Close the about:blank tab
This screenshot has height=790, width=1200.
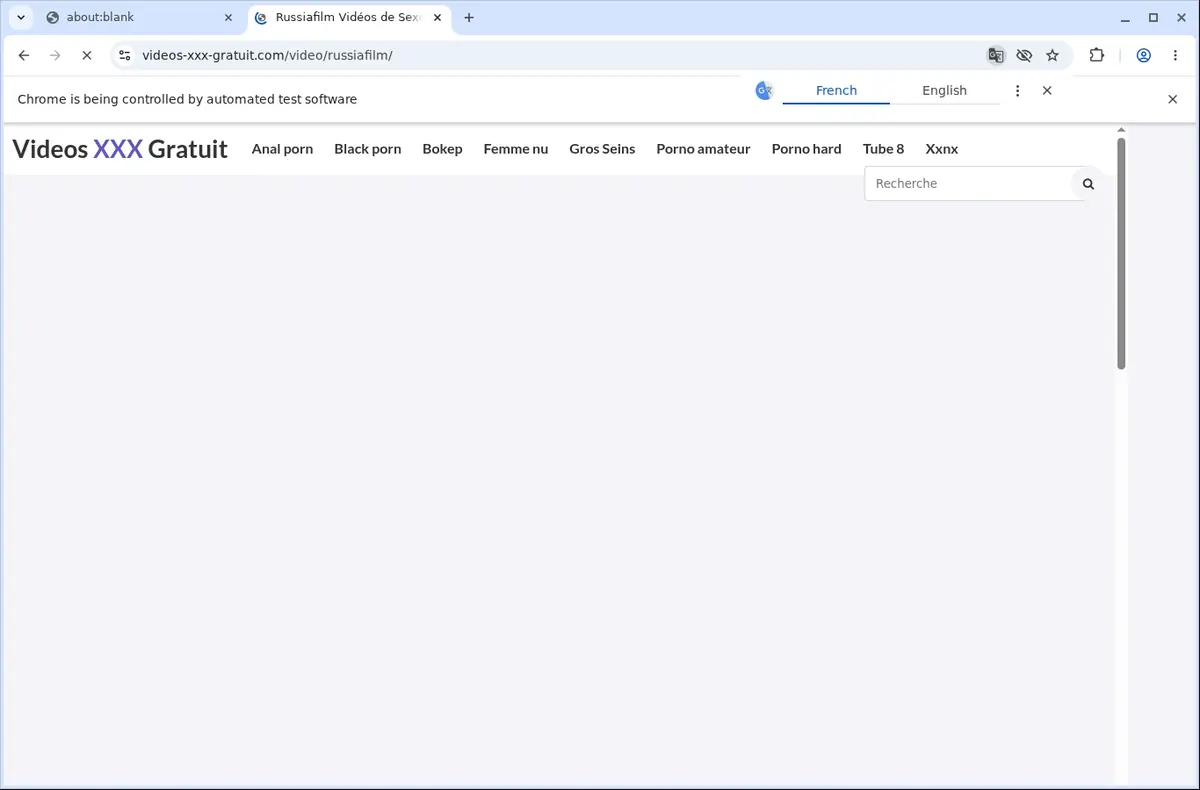[x=227, y=17]
